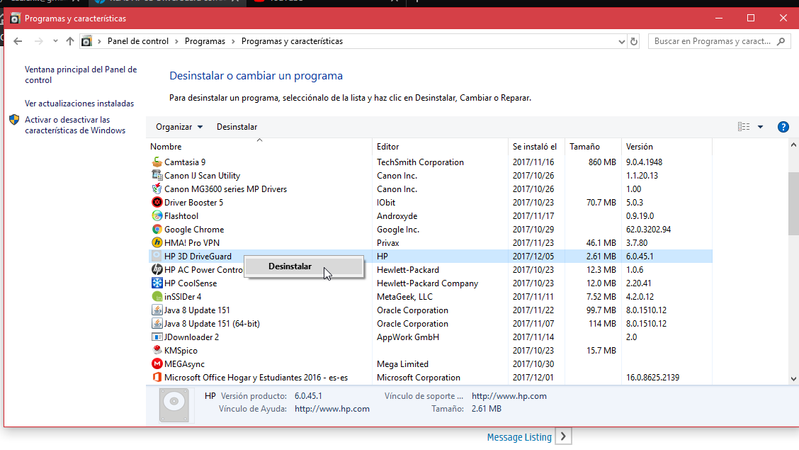The height and width of the screenshot is (450, 799).
Task: Open Ver actualizaciones instaladas link
Action: click(x=79, y=103)
